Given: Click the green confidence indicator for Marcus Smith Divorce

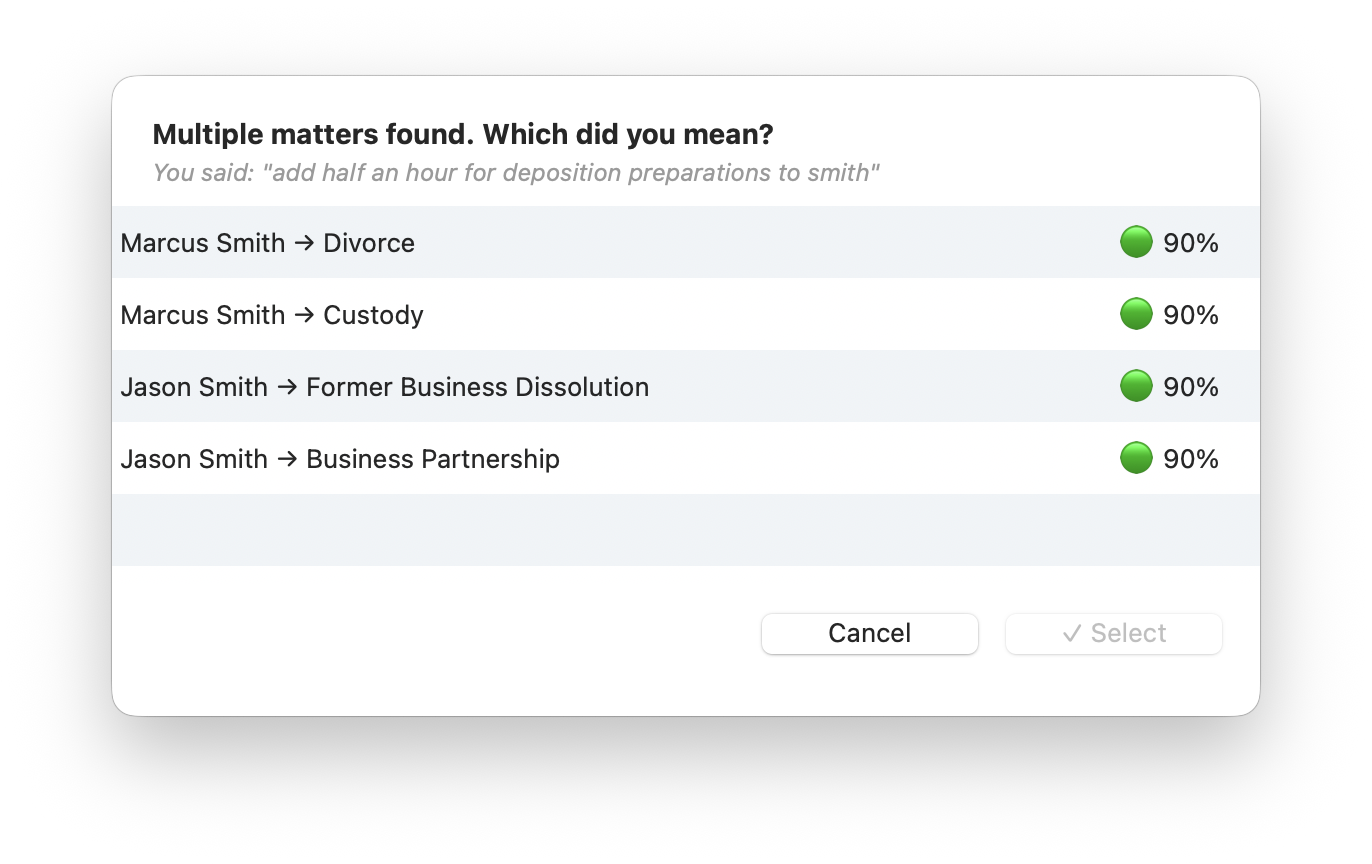Looking at the screenshot, I should point(1135,241).
